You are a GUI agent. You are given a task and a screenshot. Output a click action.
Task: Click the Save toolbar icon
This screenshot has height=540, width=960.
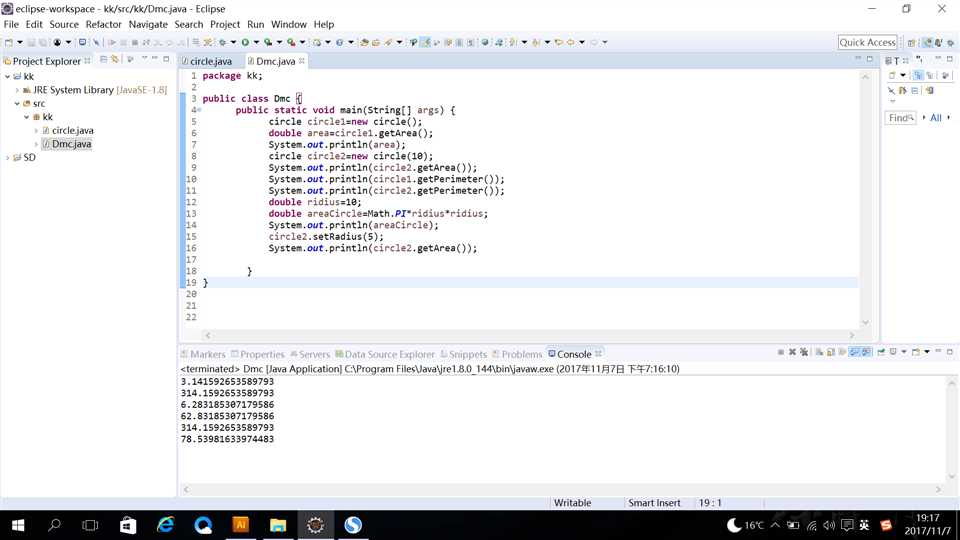(x=31, y=42)
